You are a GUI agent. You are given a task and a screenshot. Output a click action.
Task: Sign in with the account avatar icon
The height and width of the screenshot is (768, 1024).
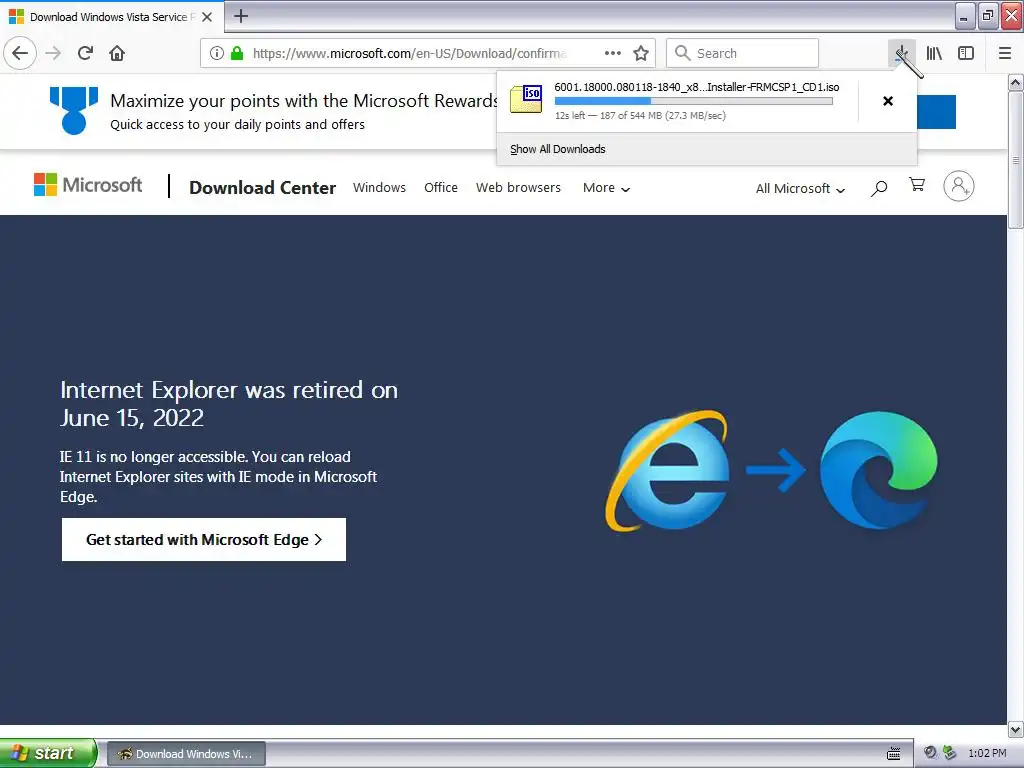[x=959, y=186]
